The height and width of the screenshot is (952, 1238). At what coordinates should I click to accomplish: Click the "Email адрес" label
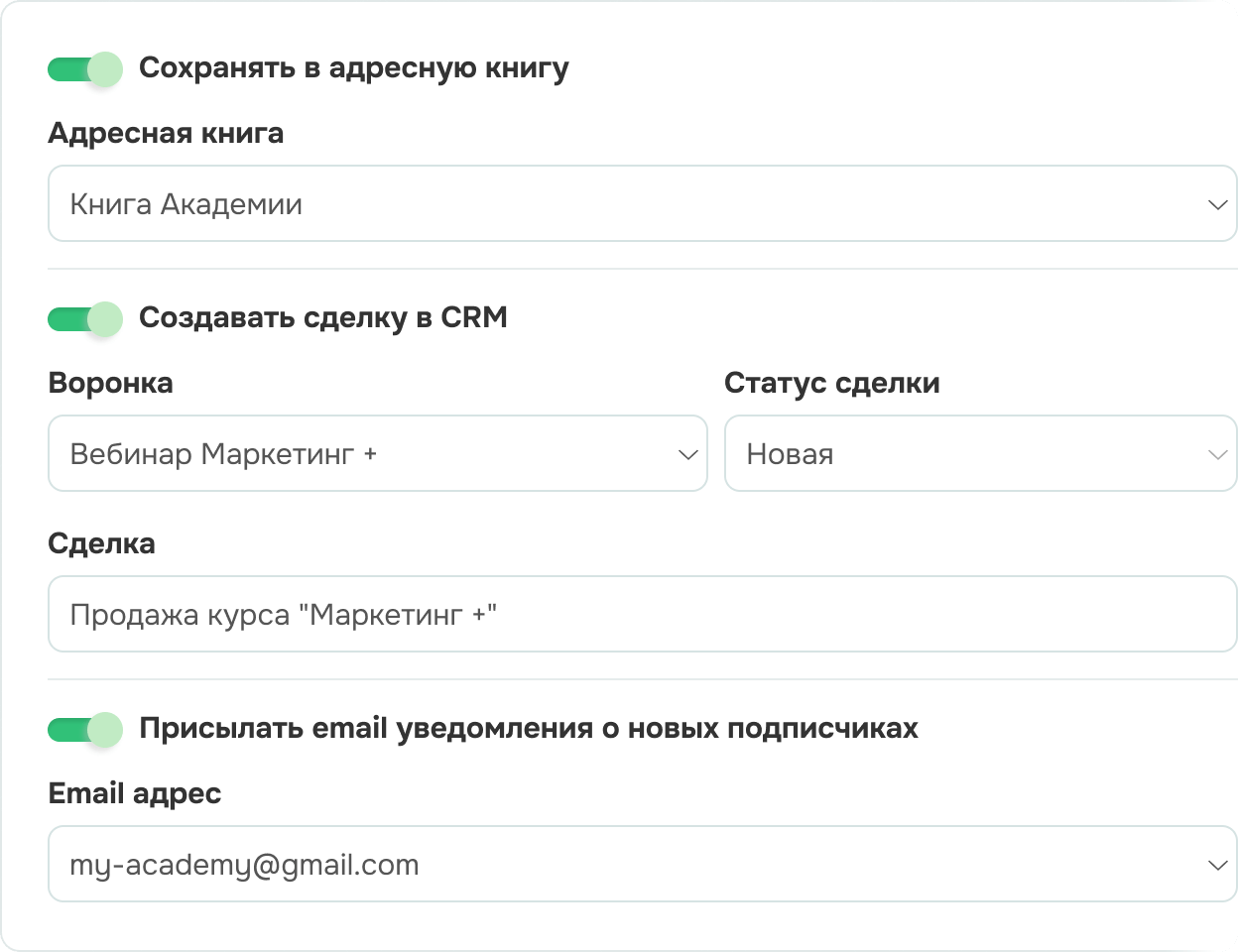tap(135, 793)
